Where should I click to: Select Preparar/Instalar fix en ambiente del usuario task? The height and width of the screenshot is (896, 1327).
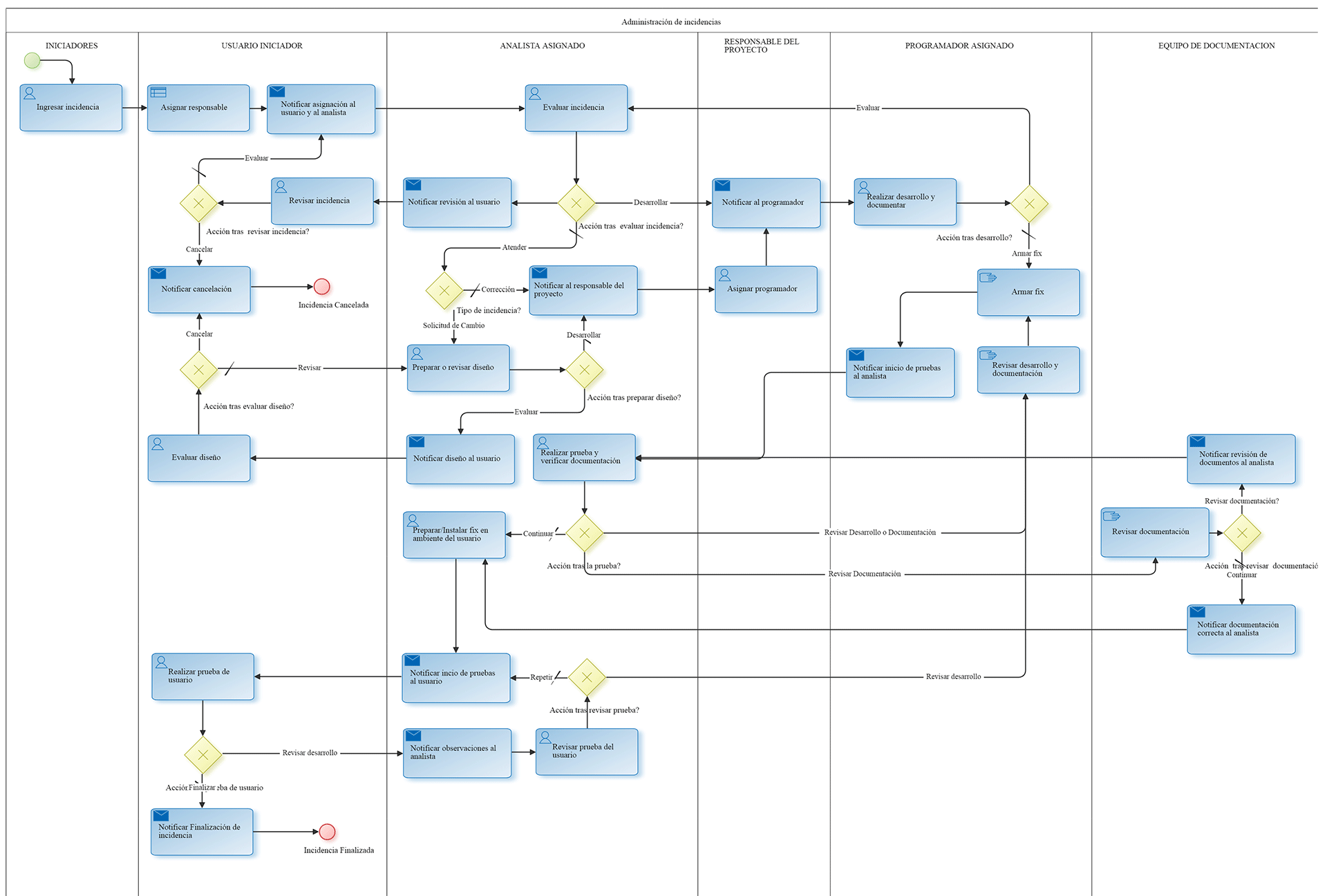point(454,535)
